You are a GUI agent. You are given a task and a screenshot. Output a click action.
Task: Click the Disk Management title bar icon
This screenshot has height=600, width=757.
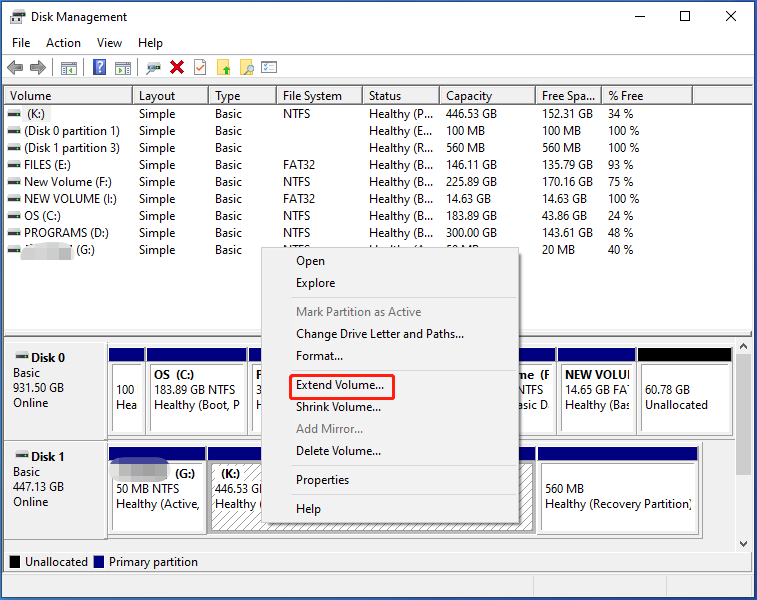(17, 17)
